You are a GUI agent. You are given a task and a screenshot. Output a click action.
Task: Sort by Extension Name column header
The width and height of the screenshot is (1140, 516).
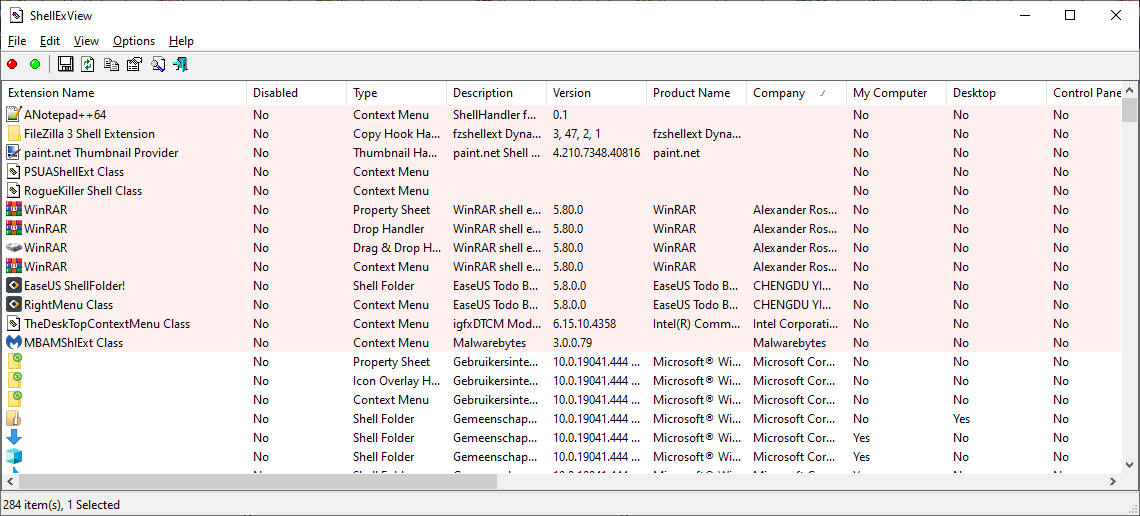125,93
